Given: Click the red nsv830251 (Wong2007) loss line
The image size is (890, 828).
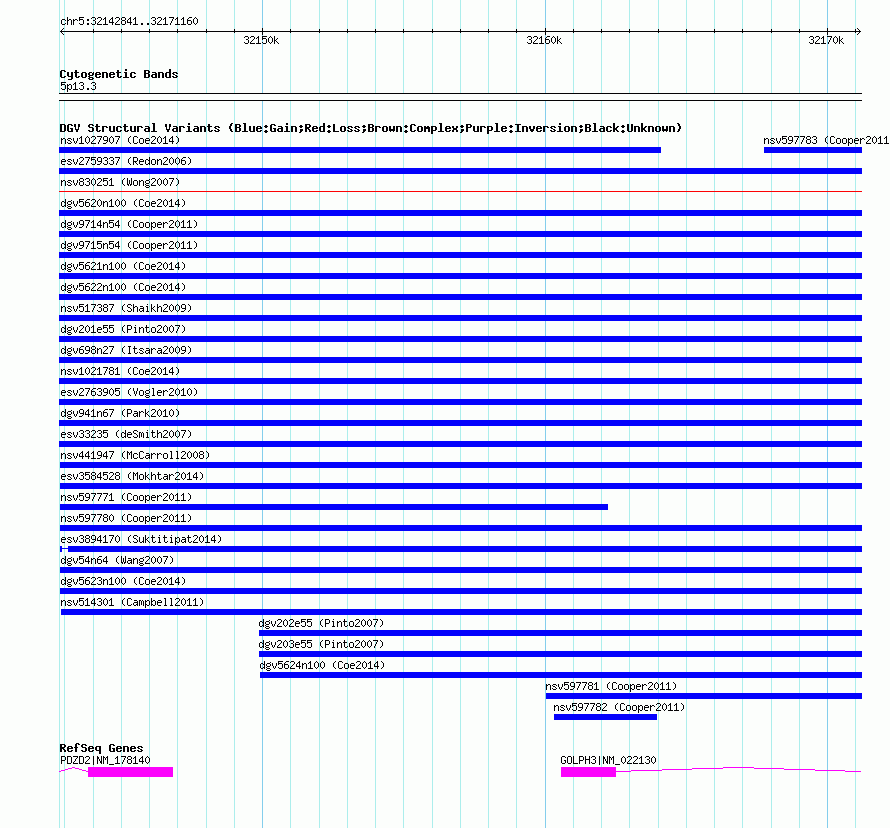Looking at the screenshot, I should click(x=460, y=192).
